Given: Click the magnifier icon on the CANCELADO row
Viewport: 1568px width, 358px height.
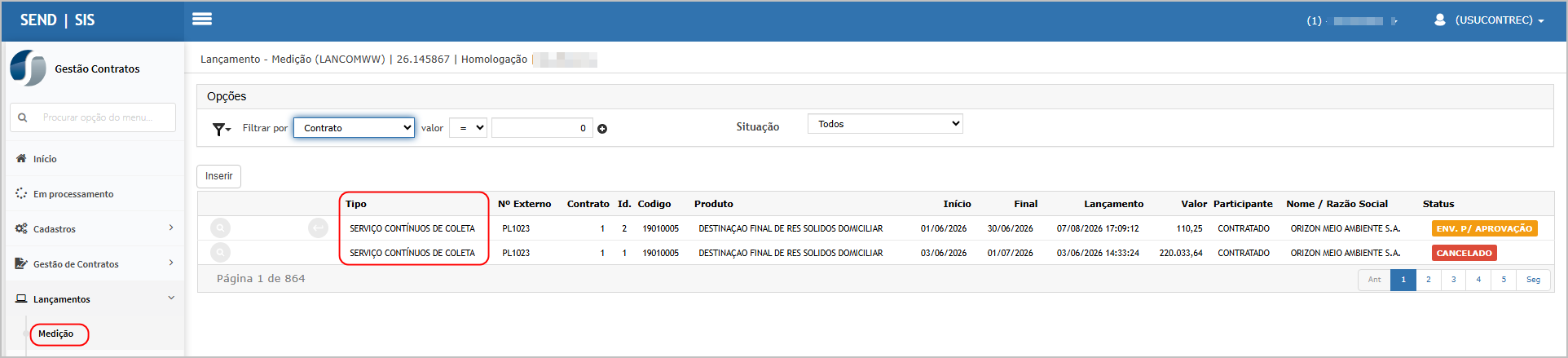Looking at the screenshot, I should [x=220, y=253].
